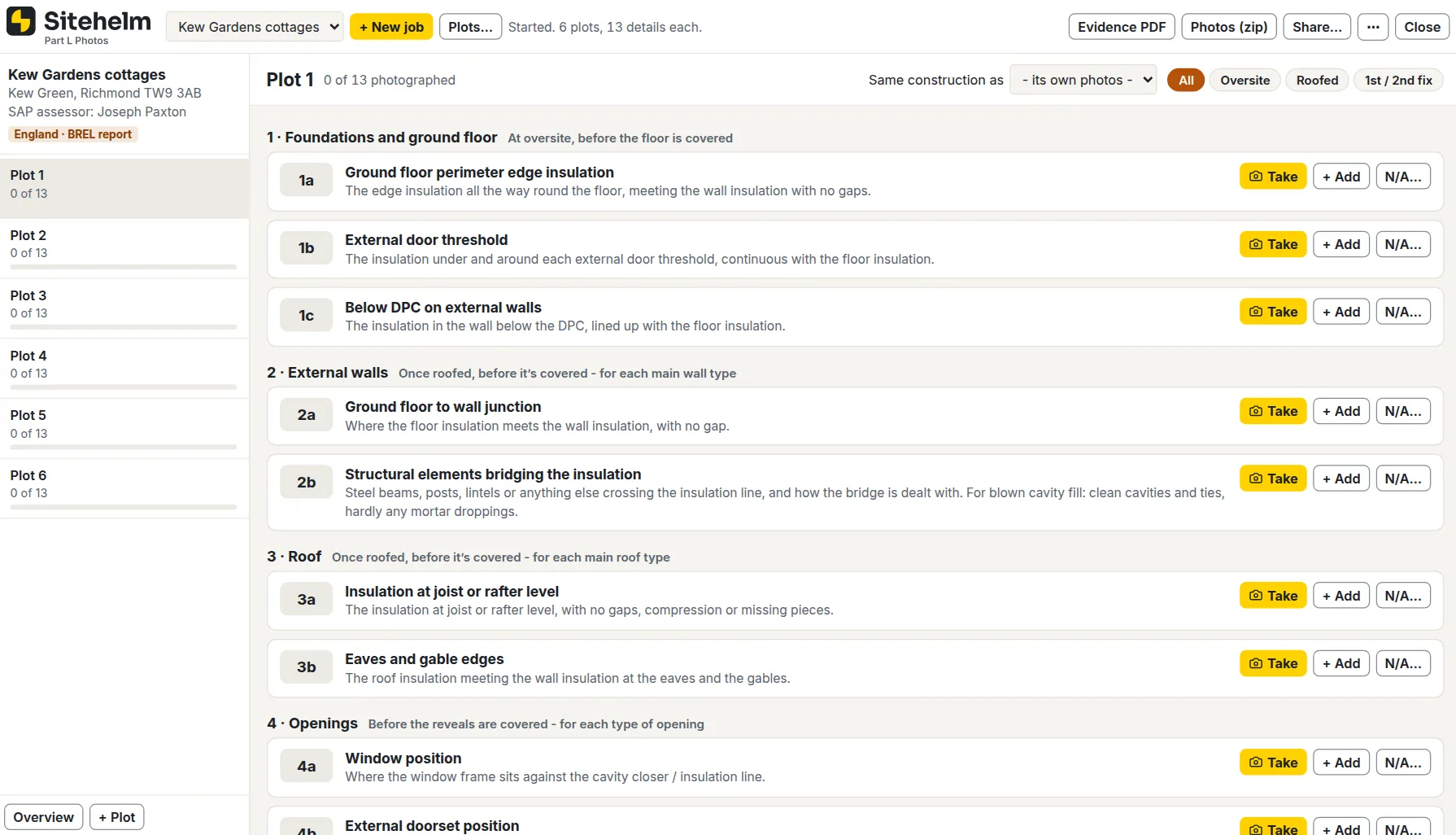The height and width of the screenshot is (835, 1456).
Task: Take a photo for Insulation at joist level
Action: pyautogui.click(x=1273, y=596)
